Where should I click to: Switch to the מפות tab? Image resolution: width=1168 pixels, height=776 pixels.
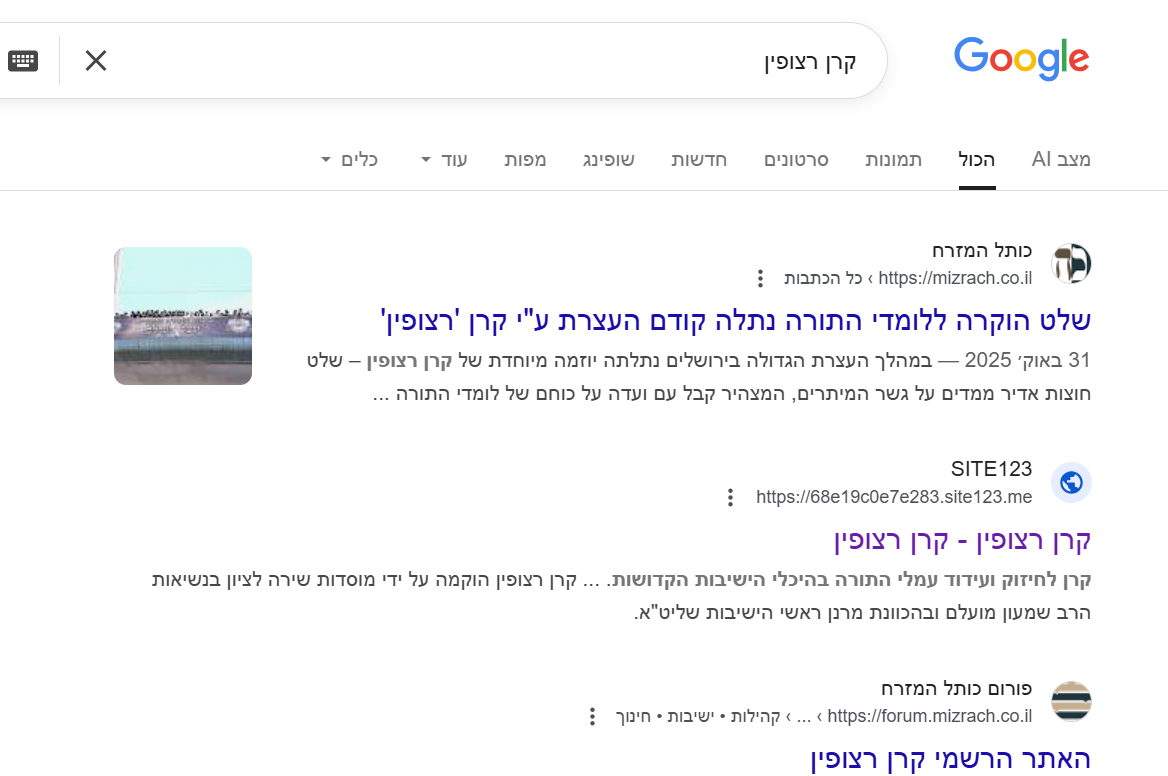pyautogui.click(x=526, y=160)
